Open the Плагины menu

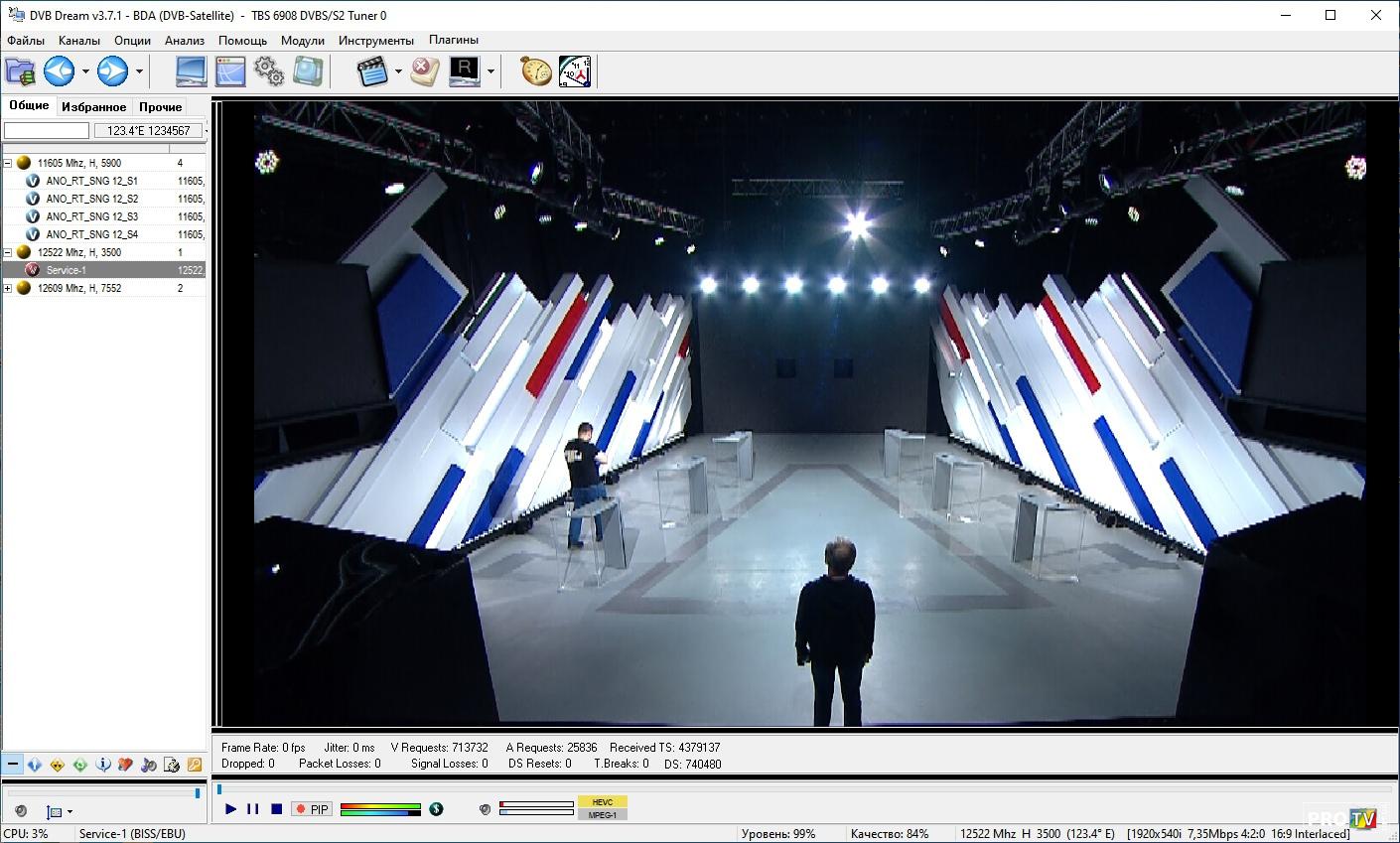tap(453, 41)
